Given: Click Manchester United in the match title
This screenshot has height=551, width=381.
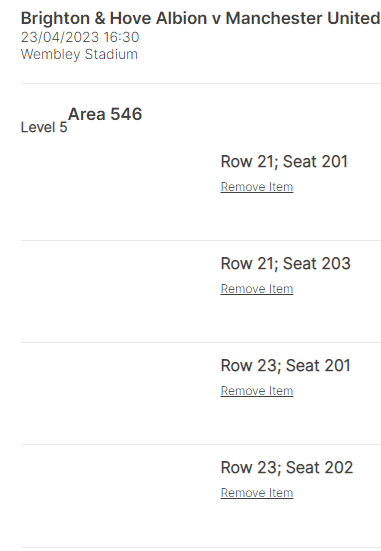Looking at the screenshot, I should [303, 18].
